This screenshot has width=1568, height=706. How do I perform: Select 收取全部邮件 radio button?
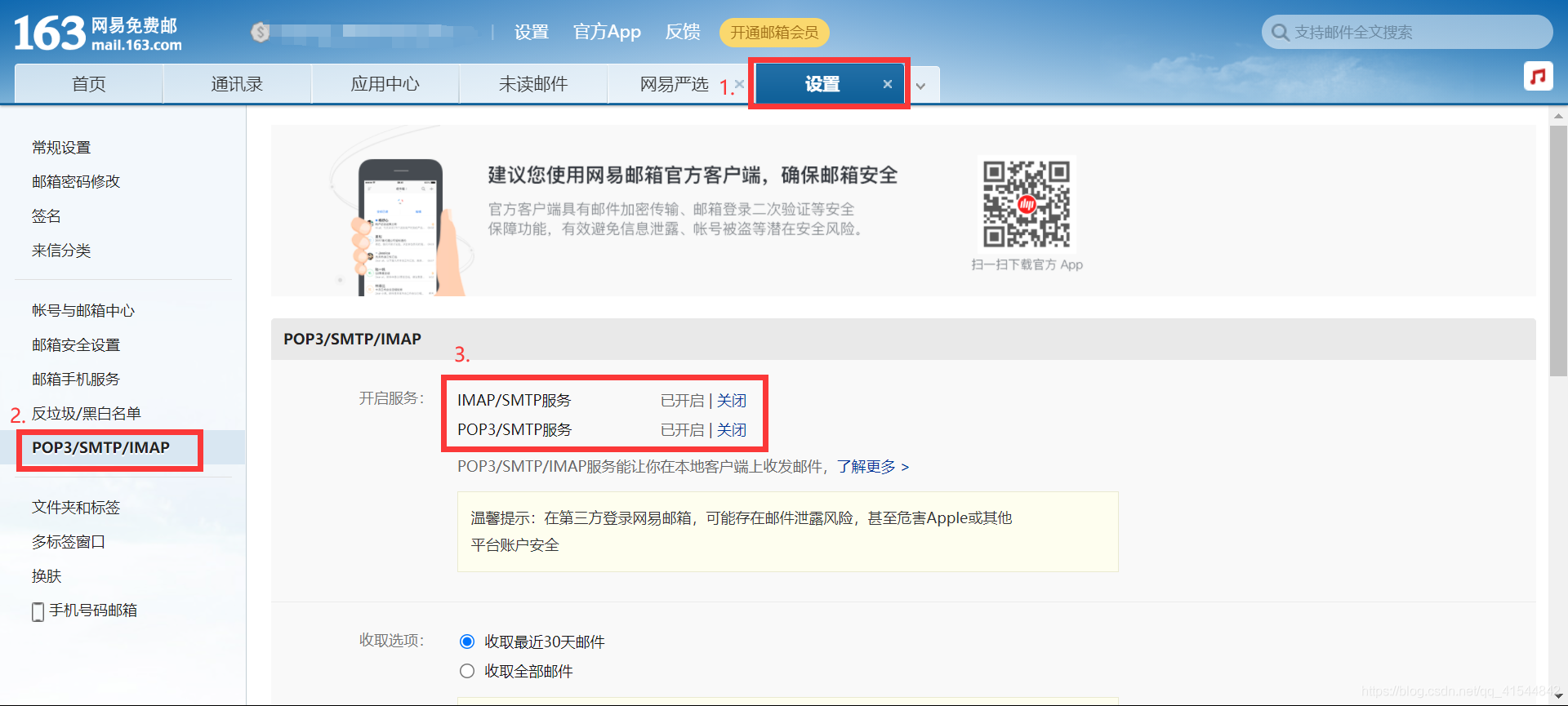coord(467,671)
